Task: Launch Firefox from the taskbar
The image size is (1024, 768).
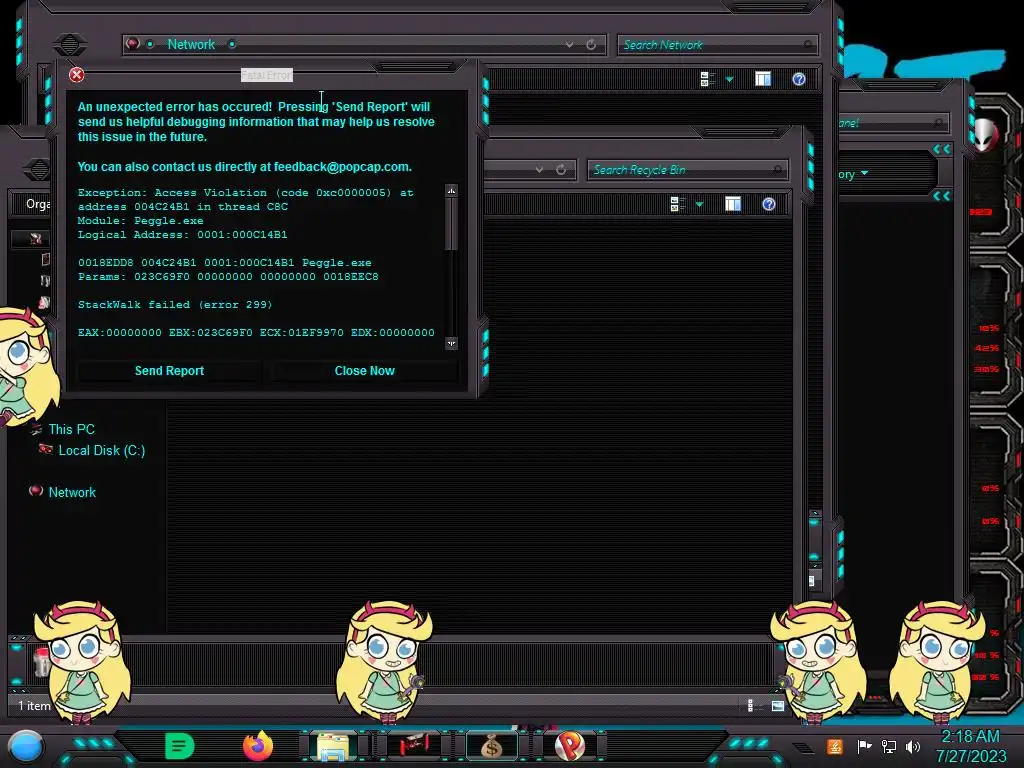Action: (258, 746)
